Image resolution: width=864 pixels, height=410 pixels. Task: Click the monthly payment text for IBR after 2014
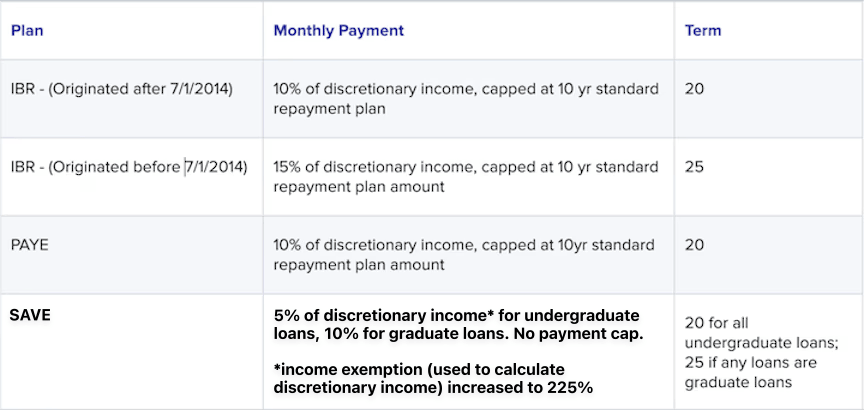point(466,98)
